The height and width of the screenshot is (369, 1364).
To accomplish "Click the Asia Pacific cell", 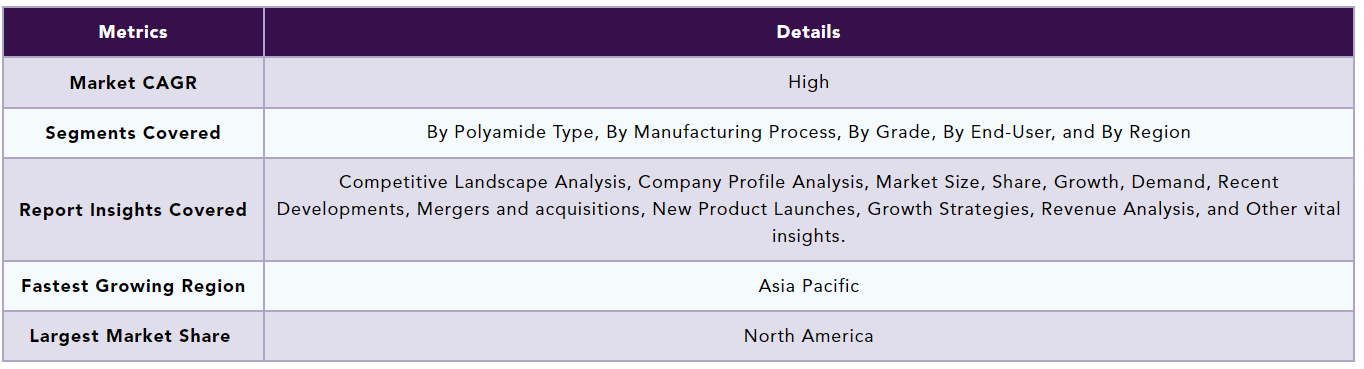I will (808, 286).
